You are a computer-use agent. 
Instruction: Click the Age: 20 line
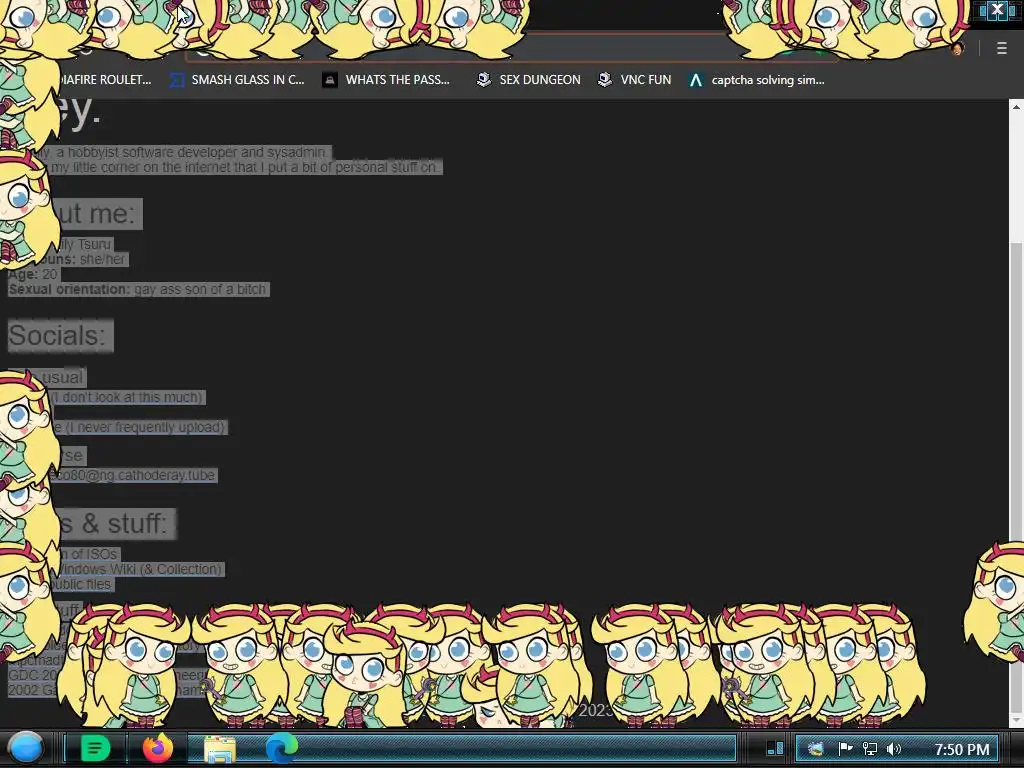click(x=33, y=274)
